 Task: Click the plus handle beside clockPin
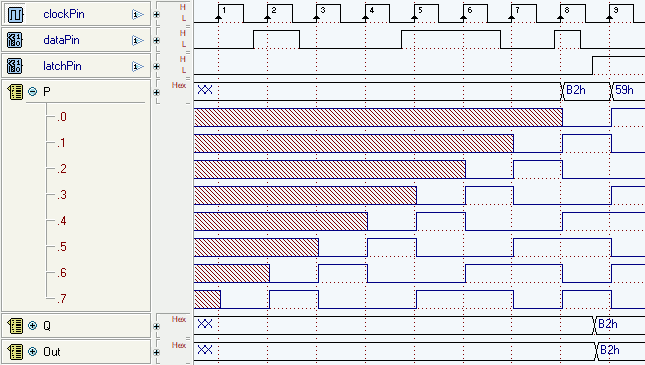[156, 15]
